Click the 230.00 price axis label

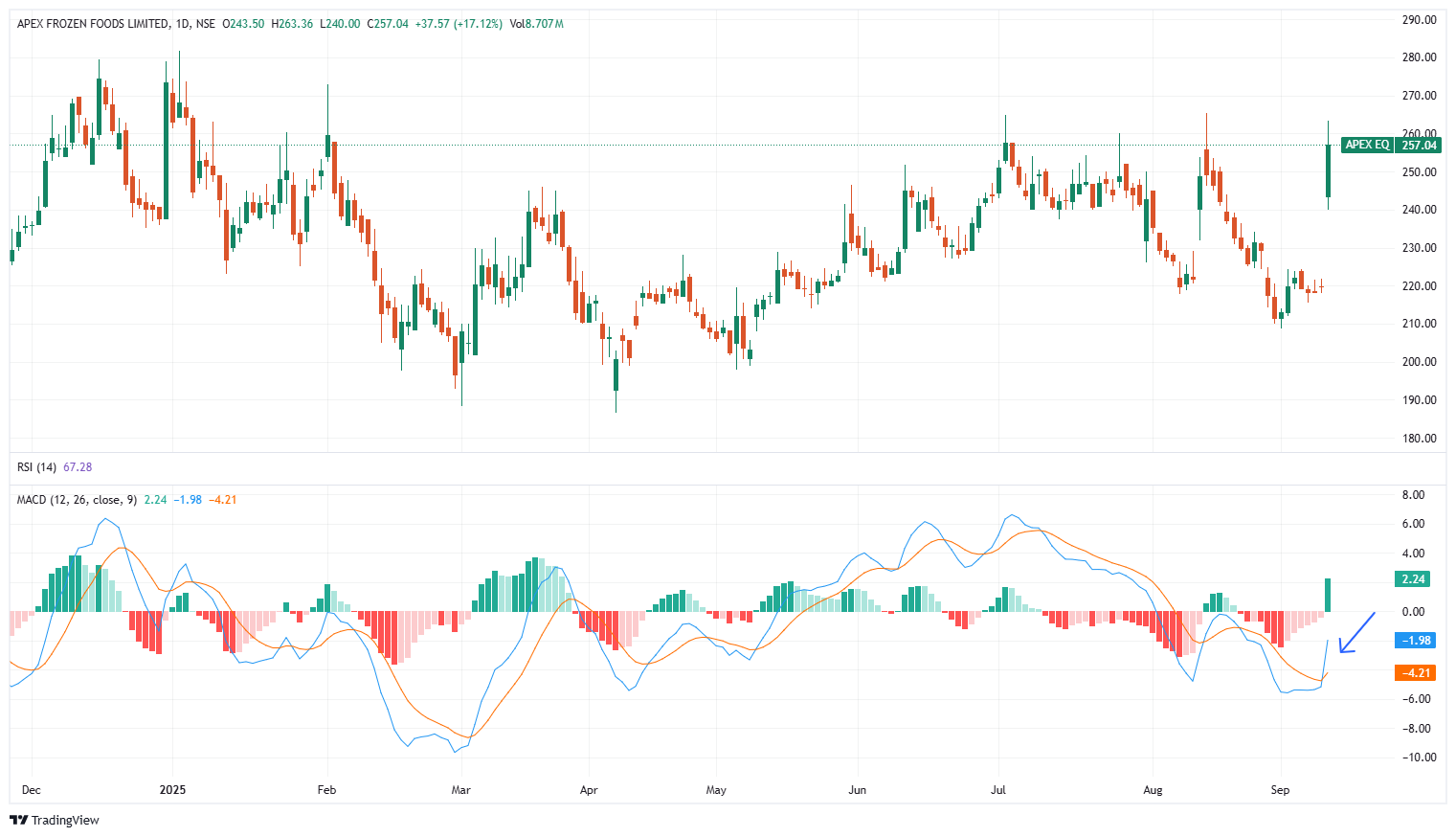click(1419, 248)
